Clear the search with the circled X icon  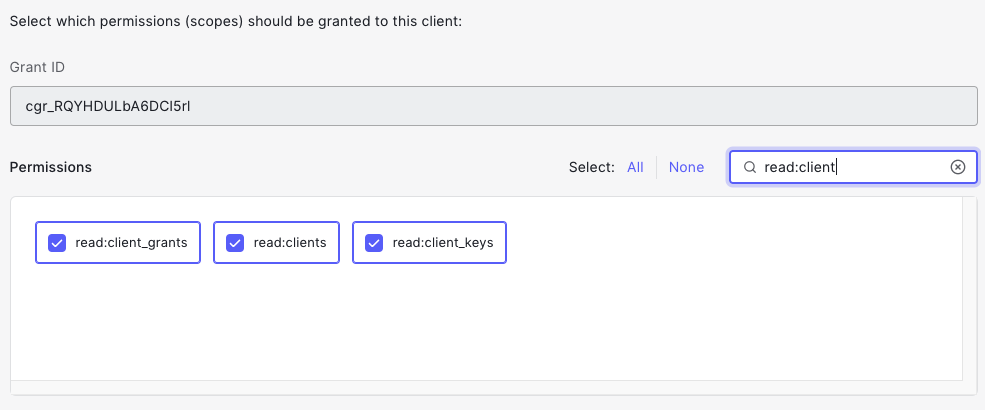957,167
